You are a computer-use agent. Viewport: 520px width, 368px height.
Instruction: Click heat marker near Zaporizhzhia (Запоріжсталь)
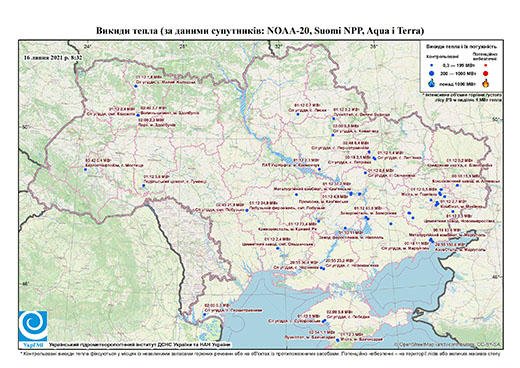click(366, 217)
